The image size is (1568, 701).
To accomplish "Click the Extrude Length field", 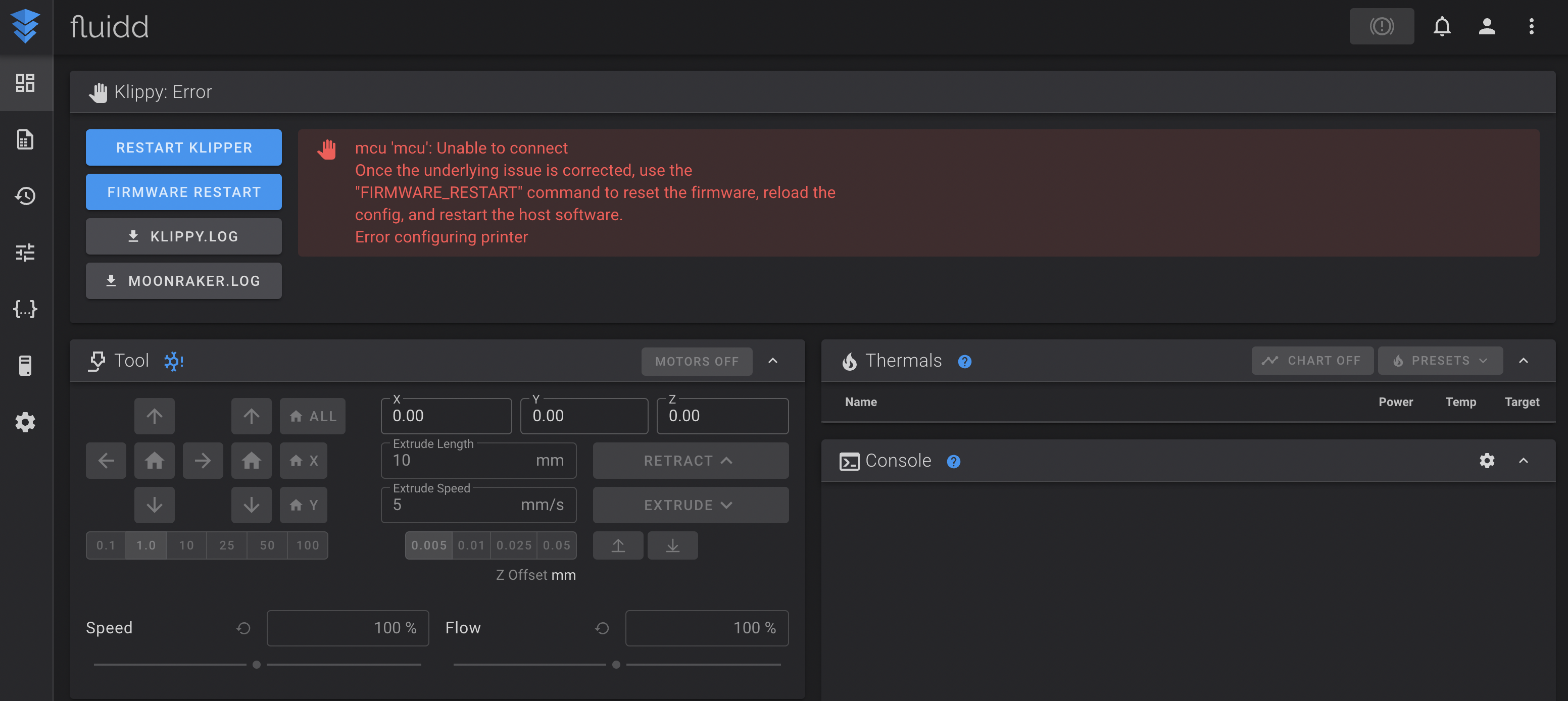I will point(478,461).
